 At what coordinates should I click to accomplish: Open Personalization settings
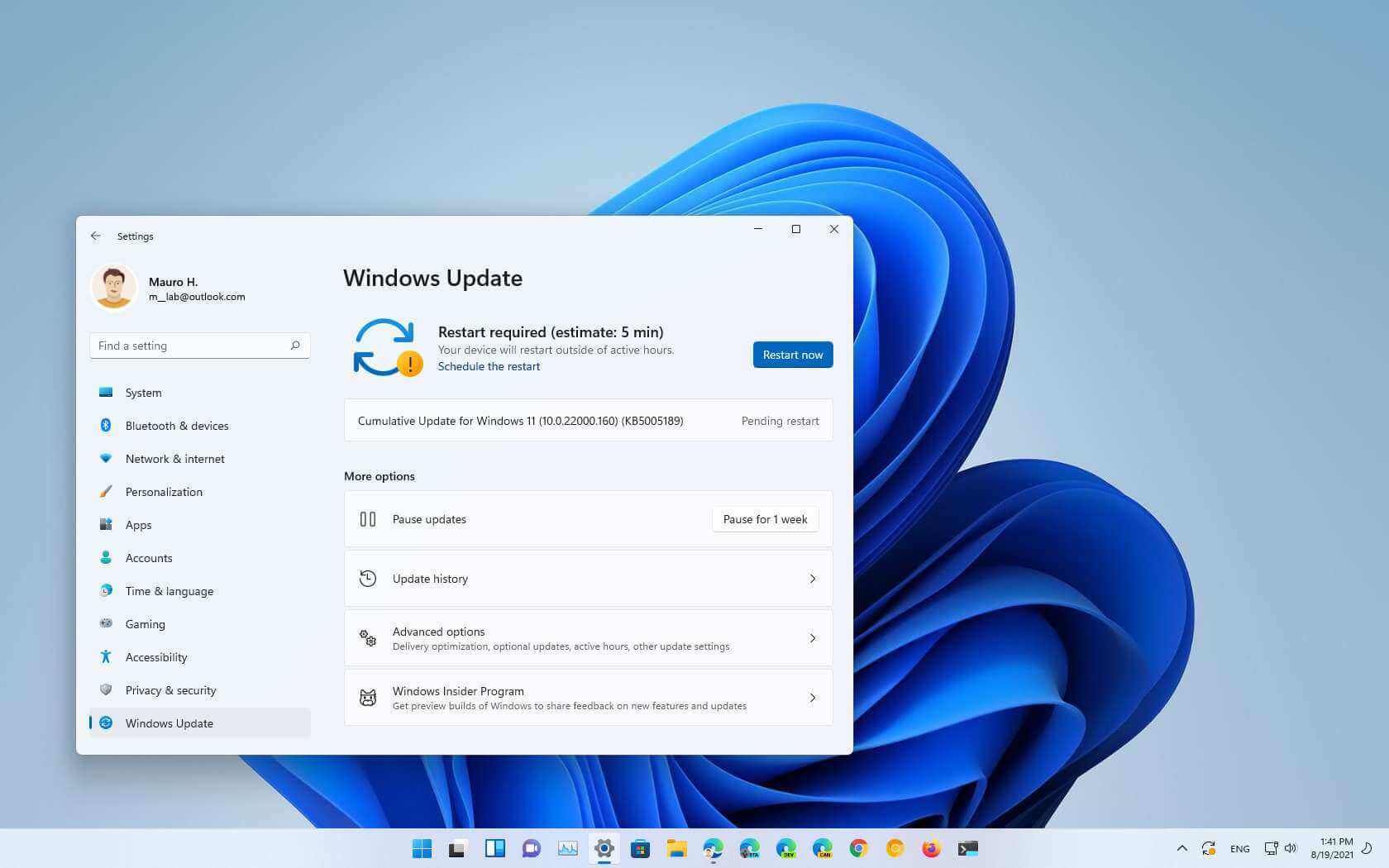click(164, 492)
